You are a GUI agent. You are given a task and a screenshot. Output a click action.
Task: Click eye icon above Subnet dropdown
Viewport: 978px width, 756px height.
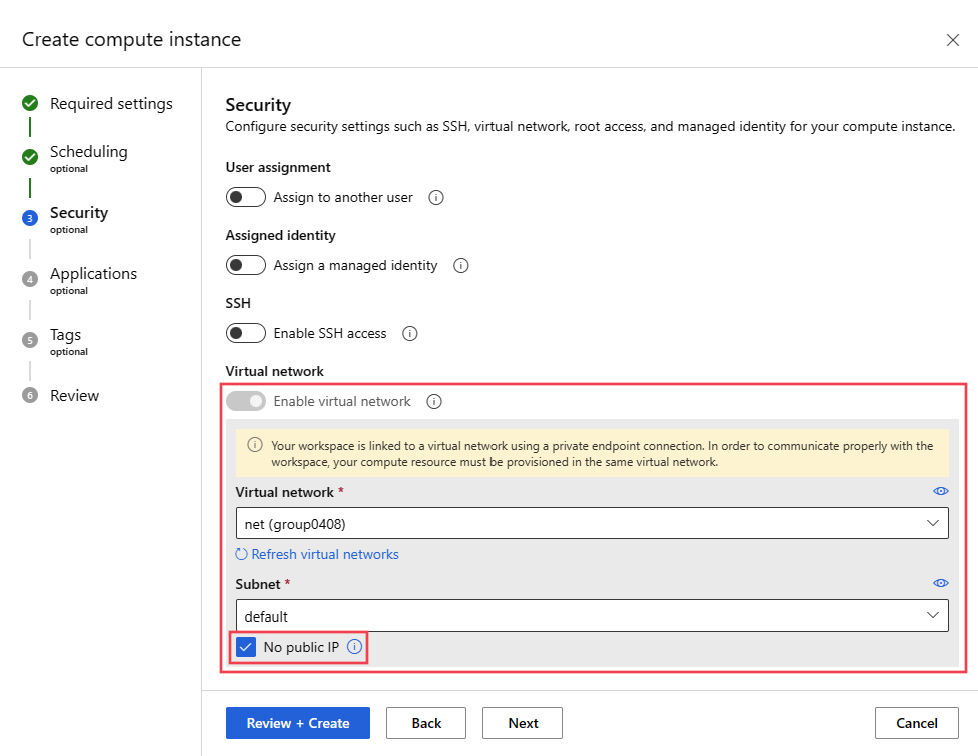pyautogui.click(x=940, y=583)
